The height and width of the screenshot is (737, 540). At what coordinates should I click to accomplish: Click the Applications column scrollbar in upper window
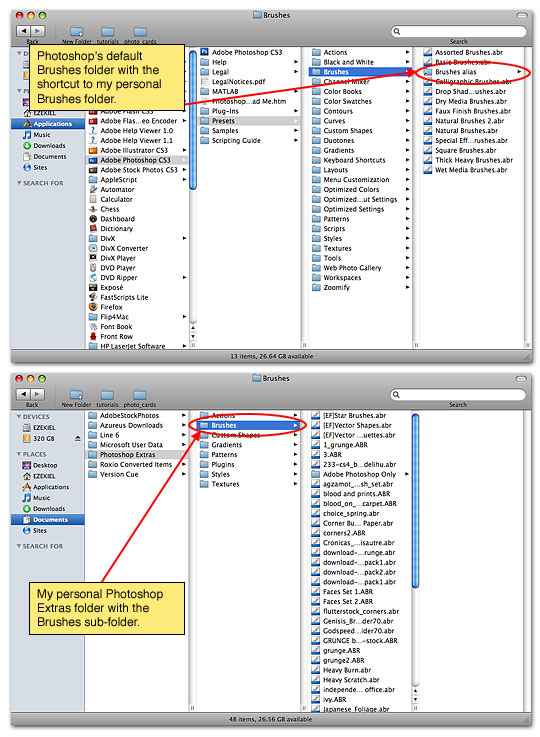(x=193, y=120)
